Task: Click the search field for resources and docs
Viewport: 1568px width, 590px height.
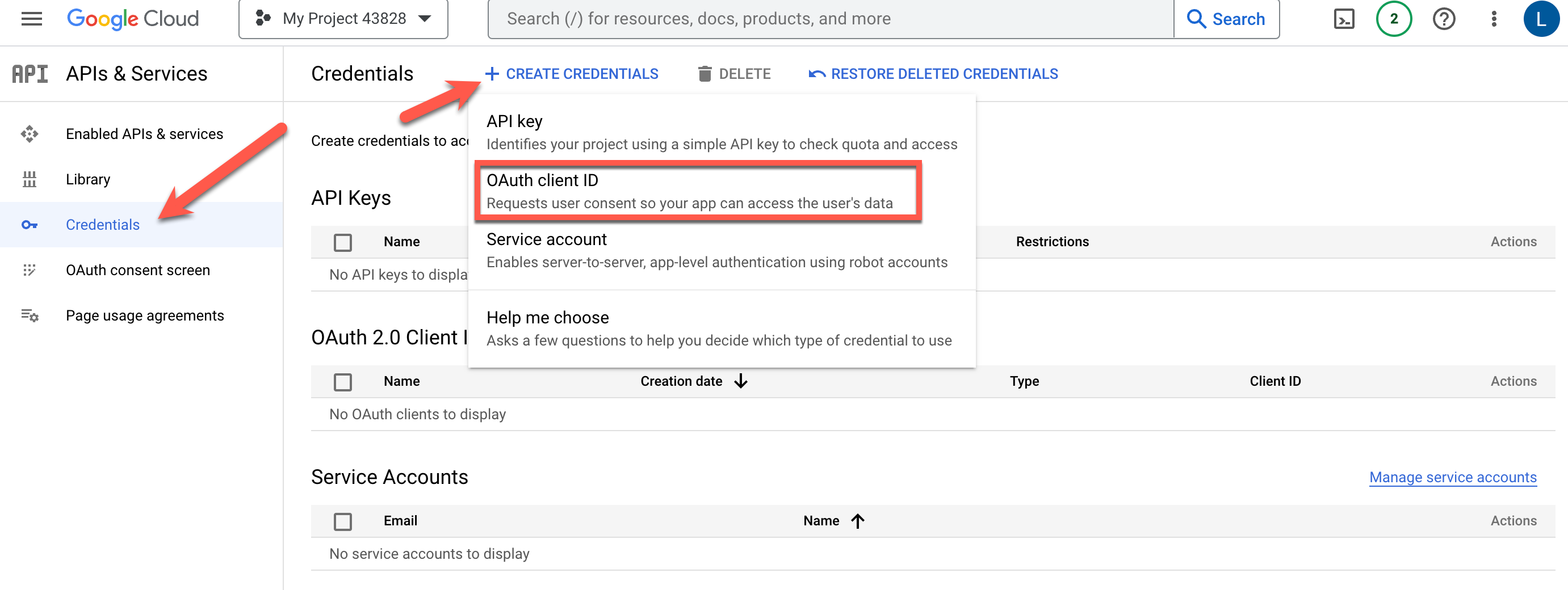Action: coord(830,19)
